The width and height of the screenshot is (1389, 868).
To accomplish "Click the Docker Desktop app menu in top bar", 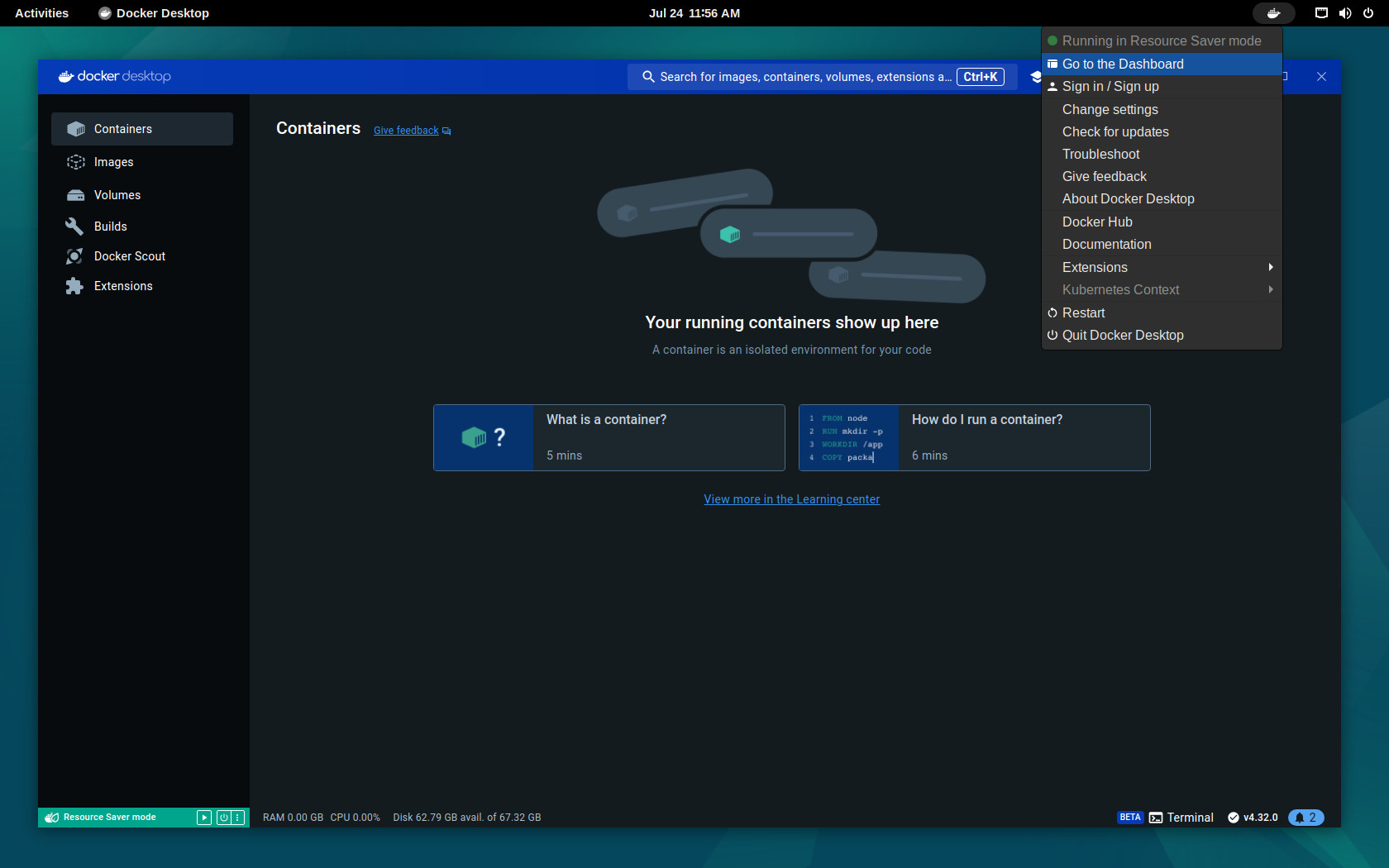I will pos(154,13).
